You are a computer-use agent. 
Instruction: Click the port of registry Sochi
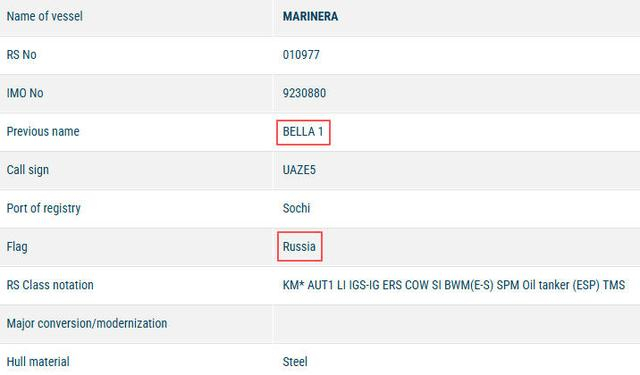coord(296,208)
